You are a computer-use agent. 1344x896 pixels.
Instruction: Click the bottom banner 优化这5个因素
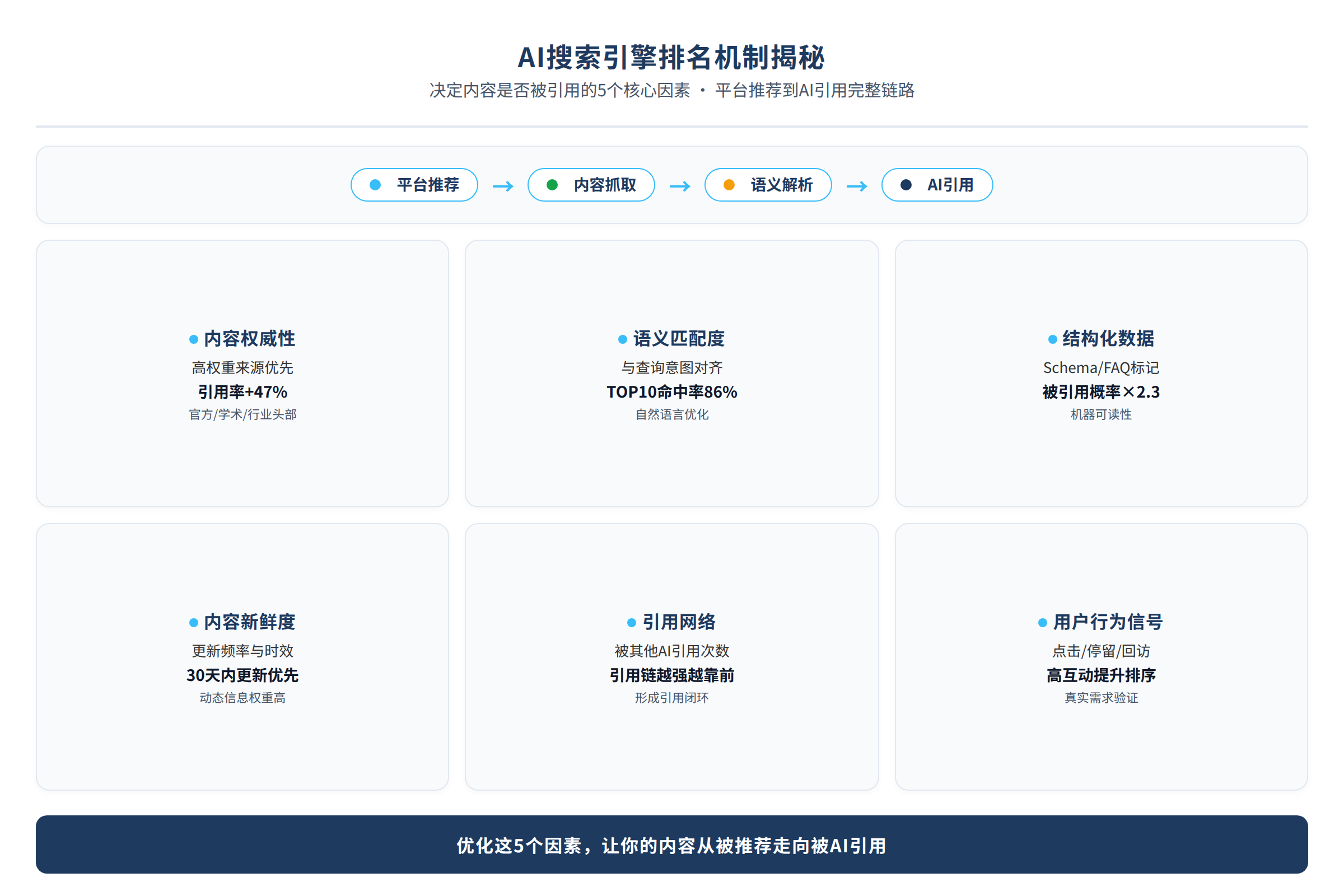point(672,844)
